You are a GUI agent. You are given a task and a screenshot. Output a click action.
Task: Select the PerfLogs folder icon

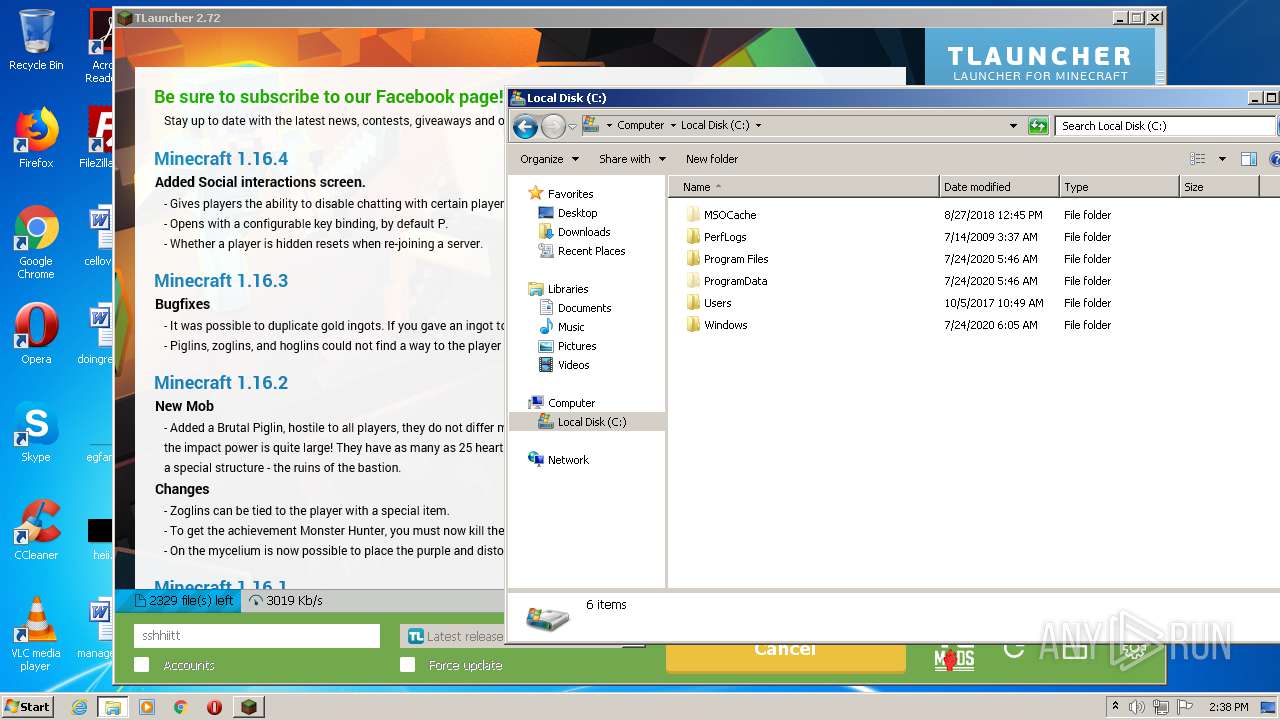(x=693, y=237)
